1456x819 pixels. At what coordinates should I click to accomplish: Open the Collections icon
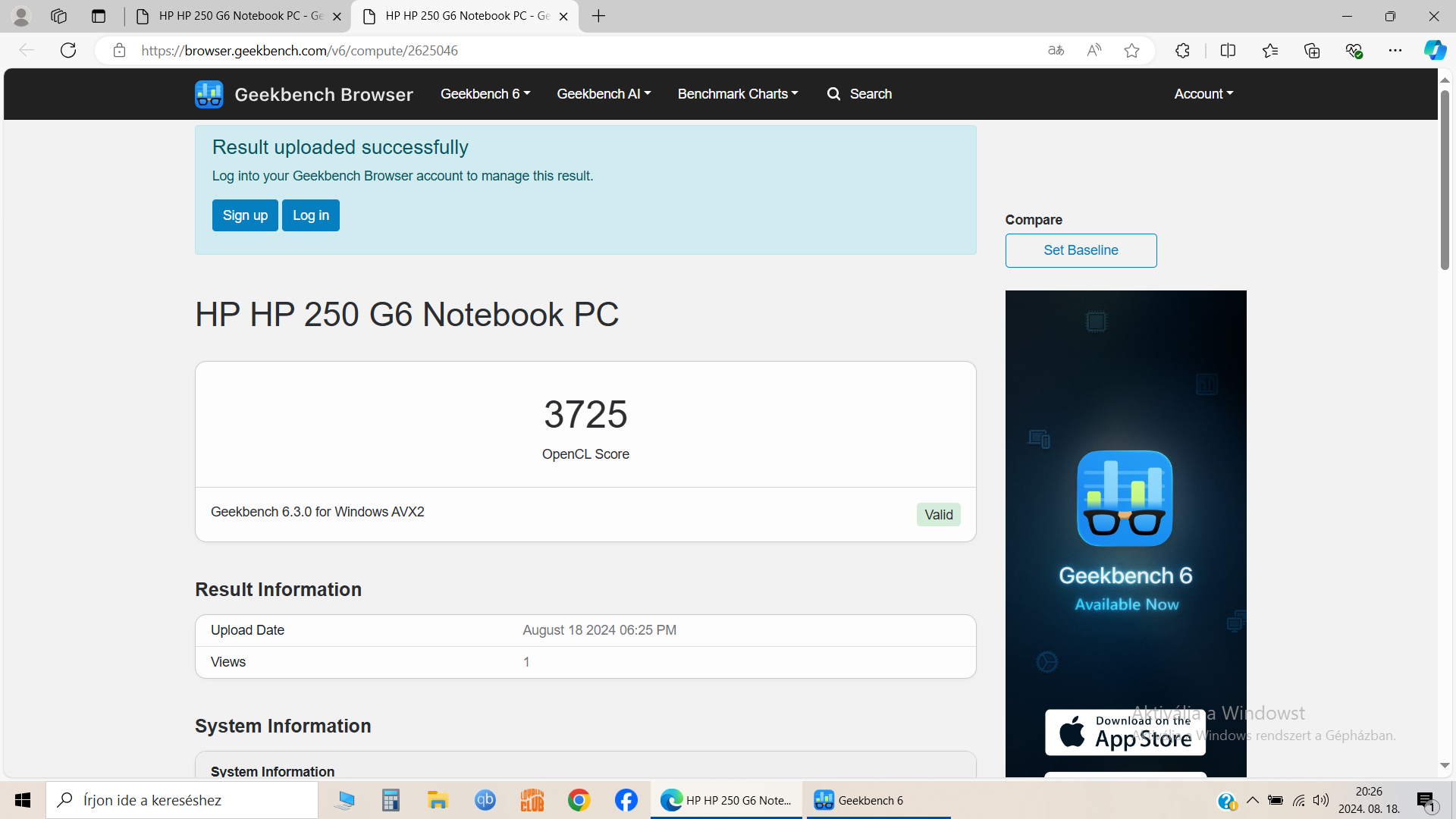1312,50
